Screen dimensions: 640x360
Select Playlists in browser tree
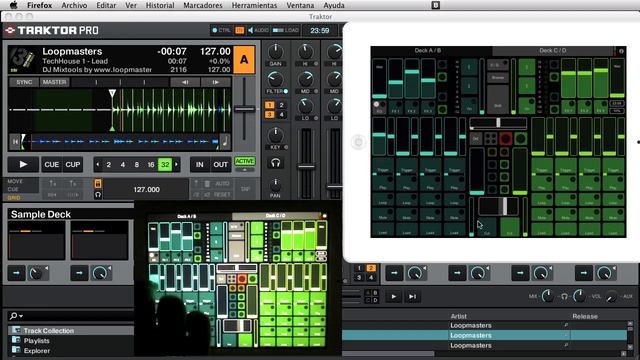pyautogui.click(x=36, y=341)
